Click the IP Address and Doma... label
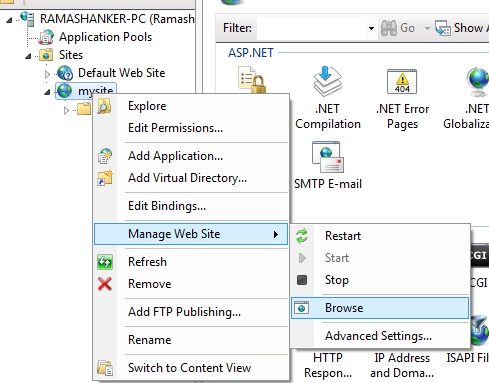Viewport: 489px width, 383px height. pyautogui.click(x=402, y=365)
